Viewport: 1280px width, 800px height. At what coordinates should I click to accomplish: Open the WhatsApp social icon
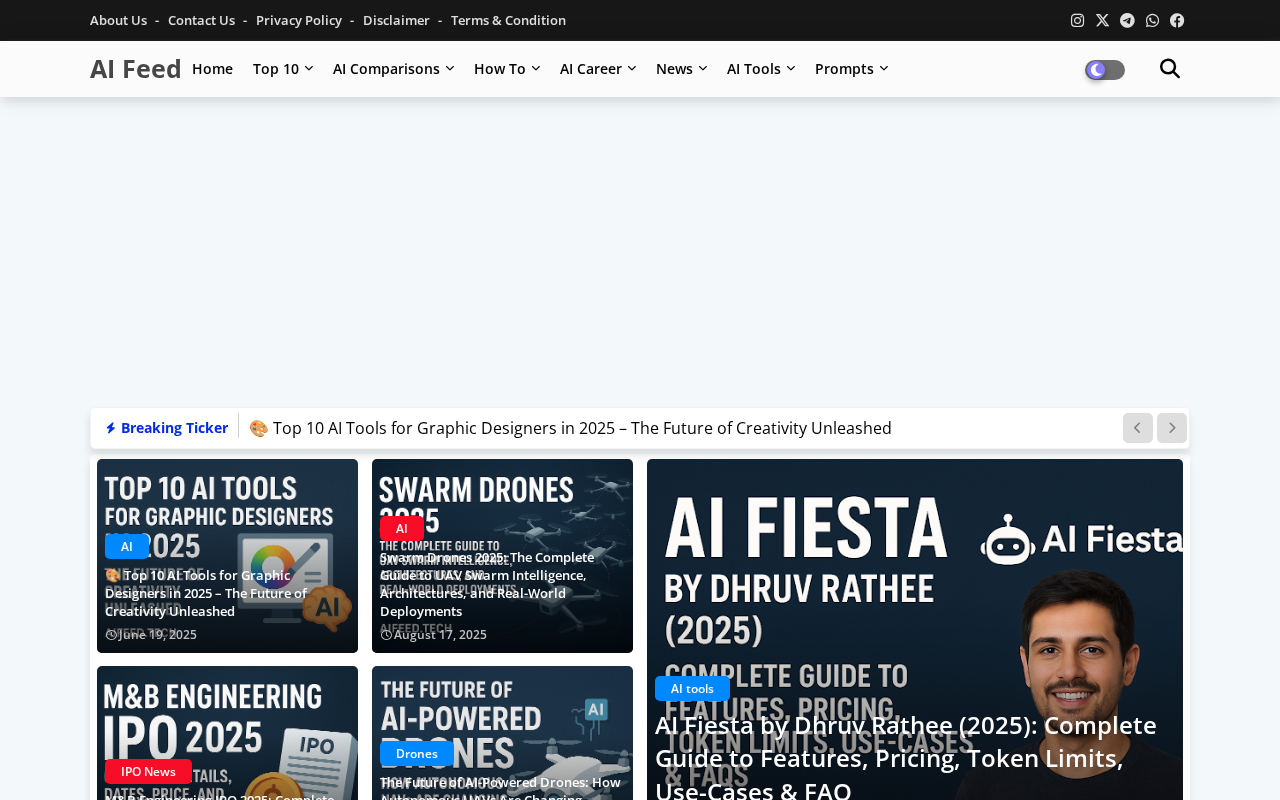1152,20
